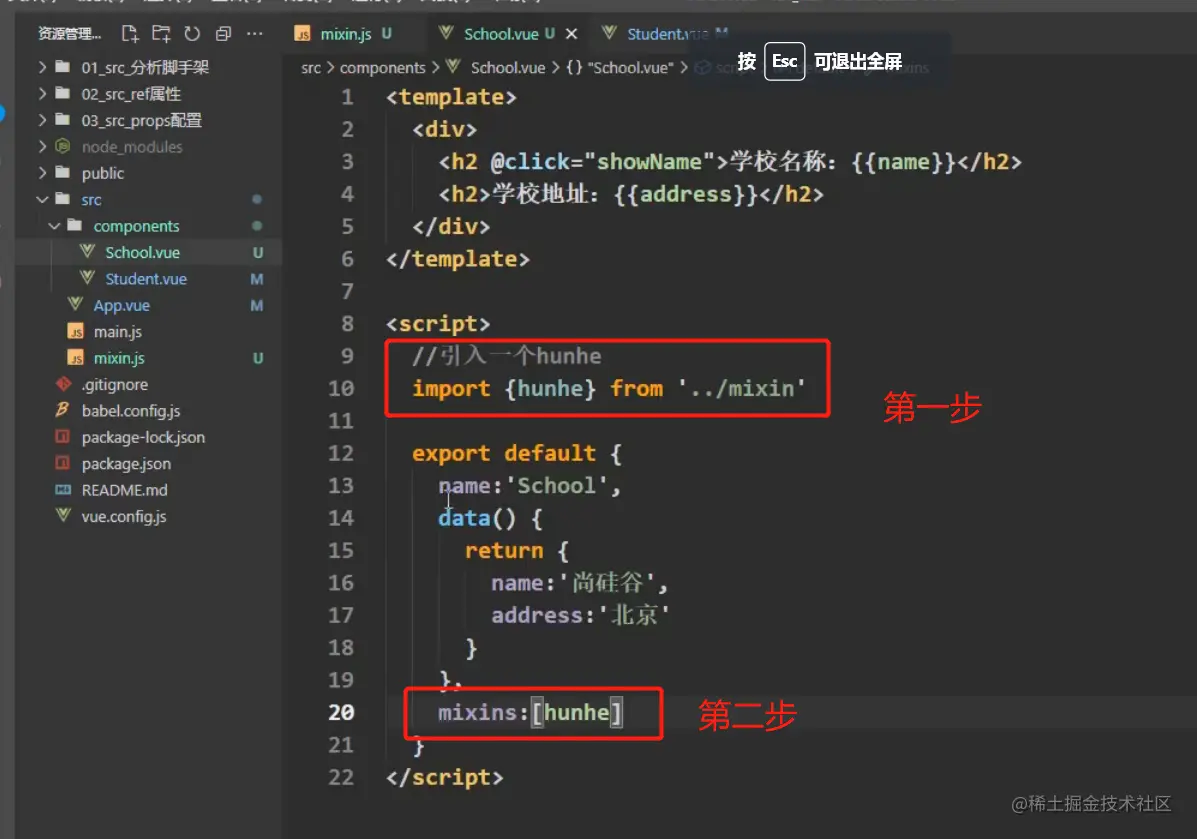Open App.vue in the file tree
The width and height of the screenshot is (1197, 839).
tap(121, 305)
